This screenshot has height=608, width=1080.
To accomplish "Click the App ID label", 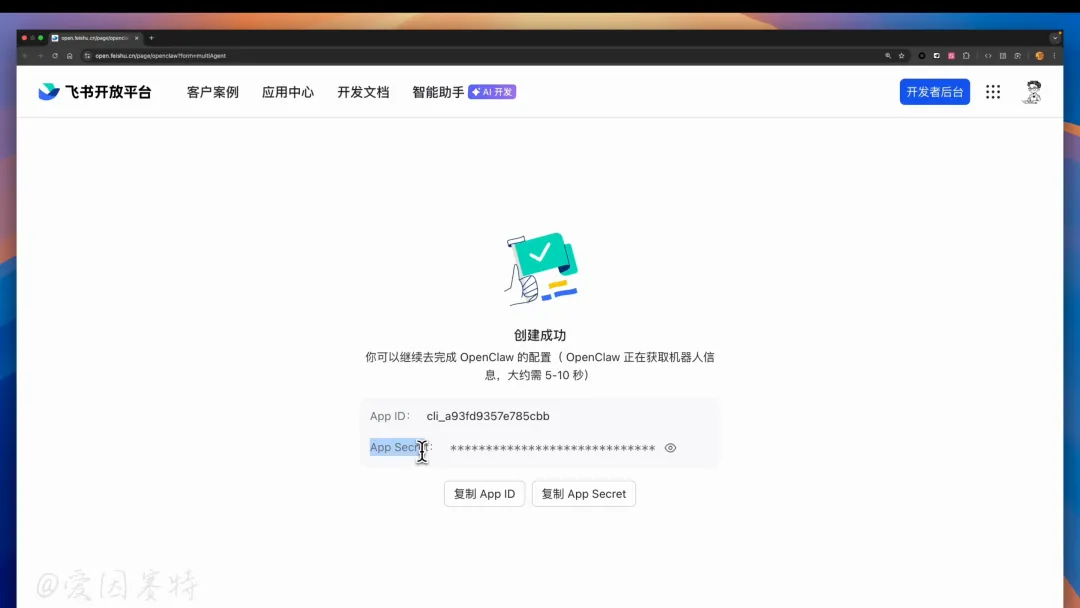I will [x=389, y=416].
